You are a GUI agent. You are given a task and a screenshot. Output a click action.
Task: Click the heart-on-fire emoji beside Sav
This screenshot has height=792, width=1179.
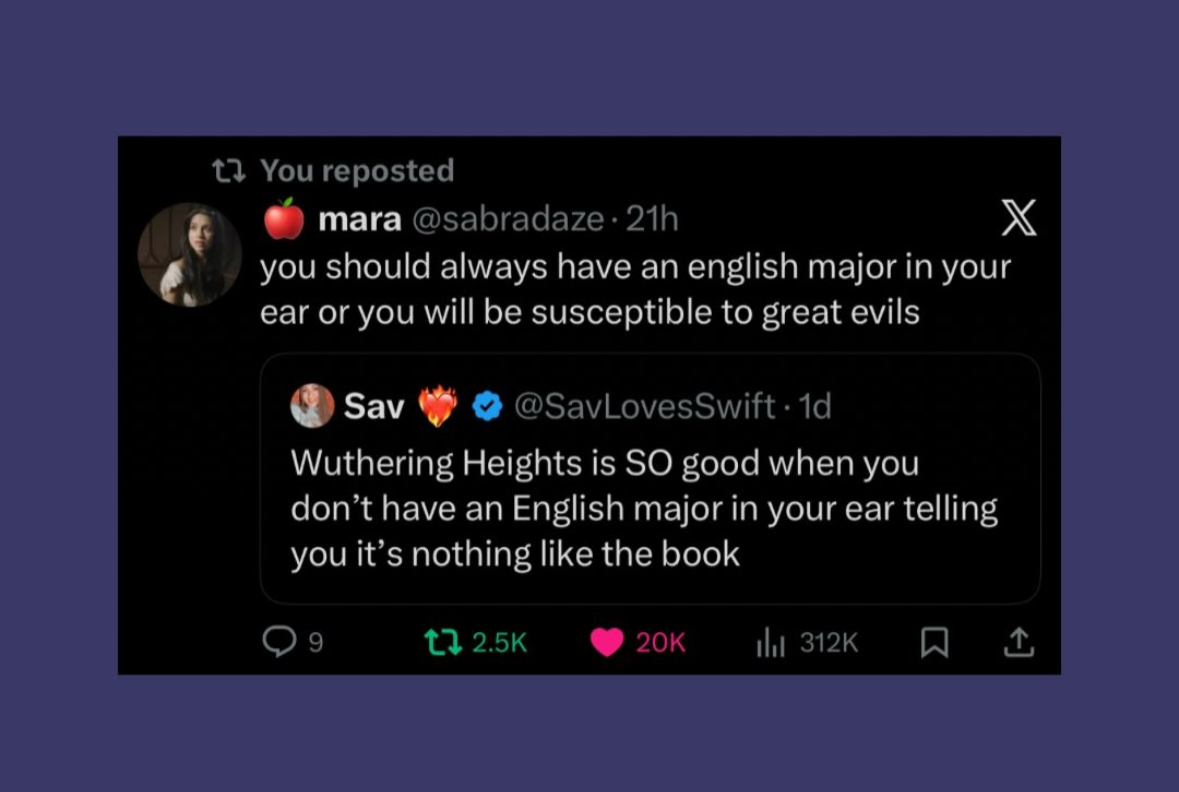tap(437, 406)
